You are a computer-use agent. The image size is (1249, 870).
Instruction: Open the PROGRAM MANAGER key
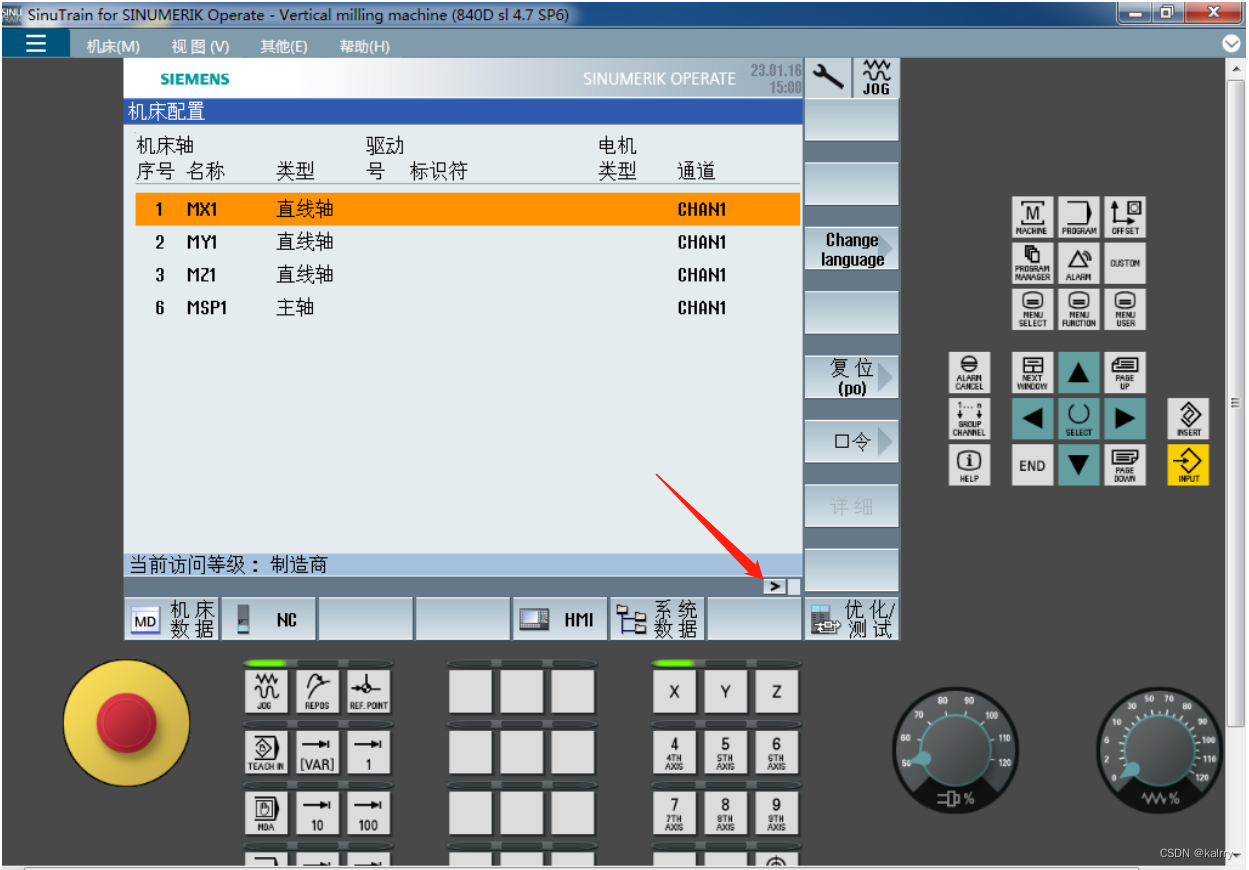[1033, 263]
